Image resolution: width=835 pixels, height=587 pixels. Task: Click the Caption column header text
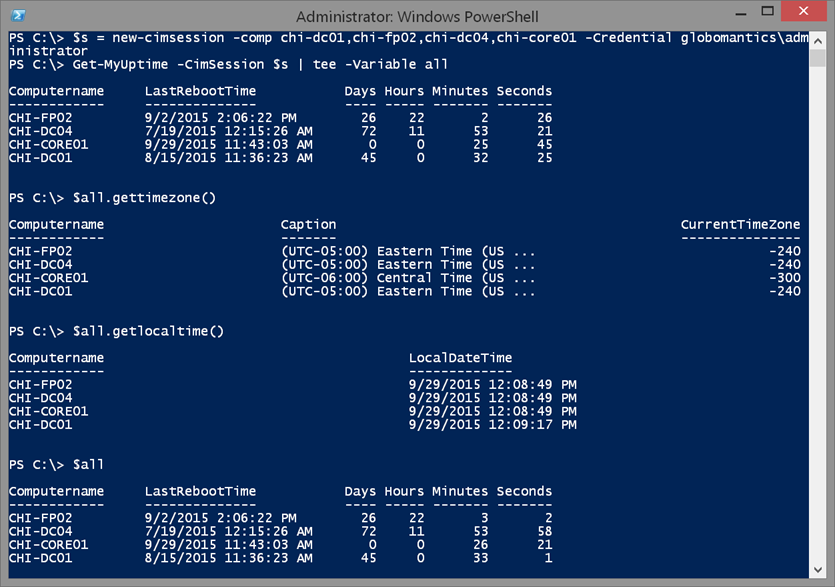307,224
